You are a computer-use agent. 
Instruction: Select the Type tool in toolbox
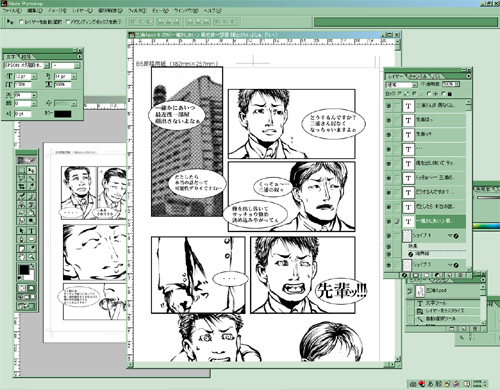tap(31, 230)
